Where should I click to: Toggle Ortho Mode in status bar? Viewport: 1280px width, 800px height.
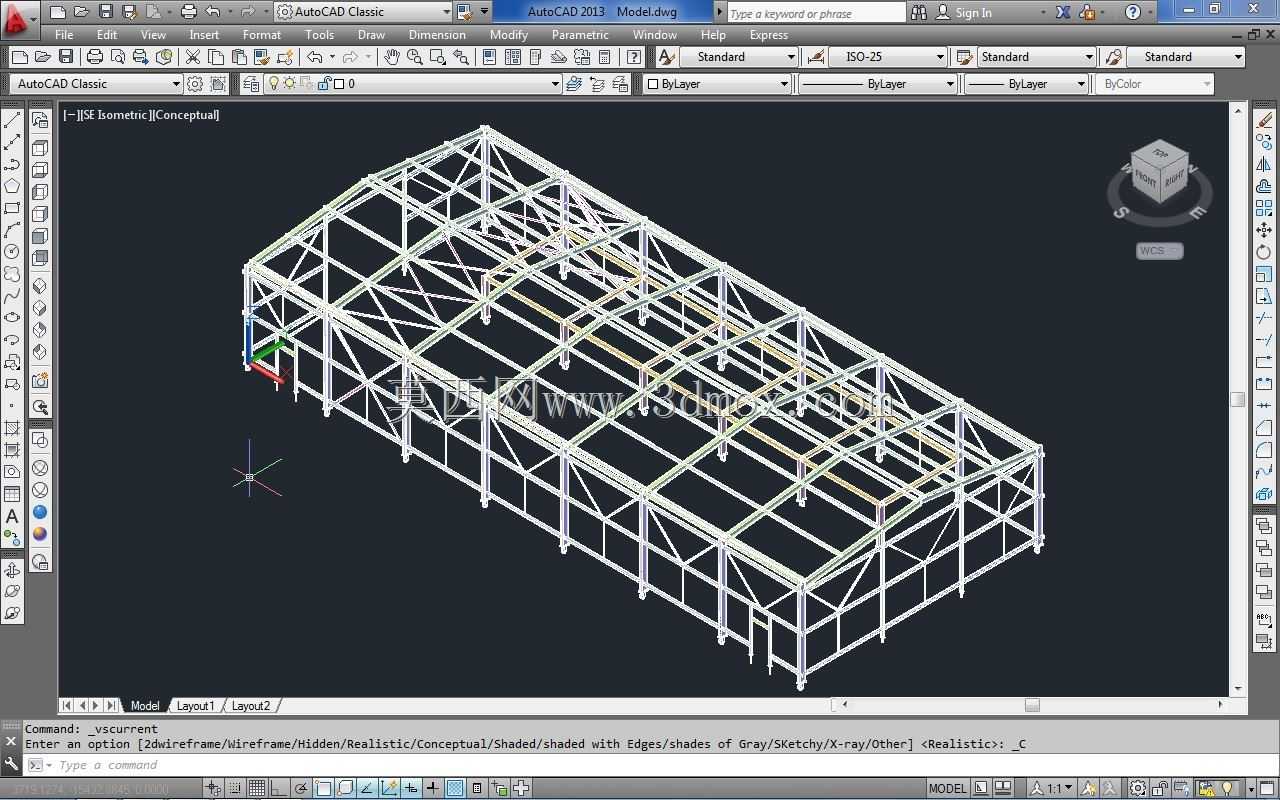(x=279, y=788)
